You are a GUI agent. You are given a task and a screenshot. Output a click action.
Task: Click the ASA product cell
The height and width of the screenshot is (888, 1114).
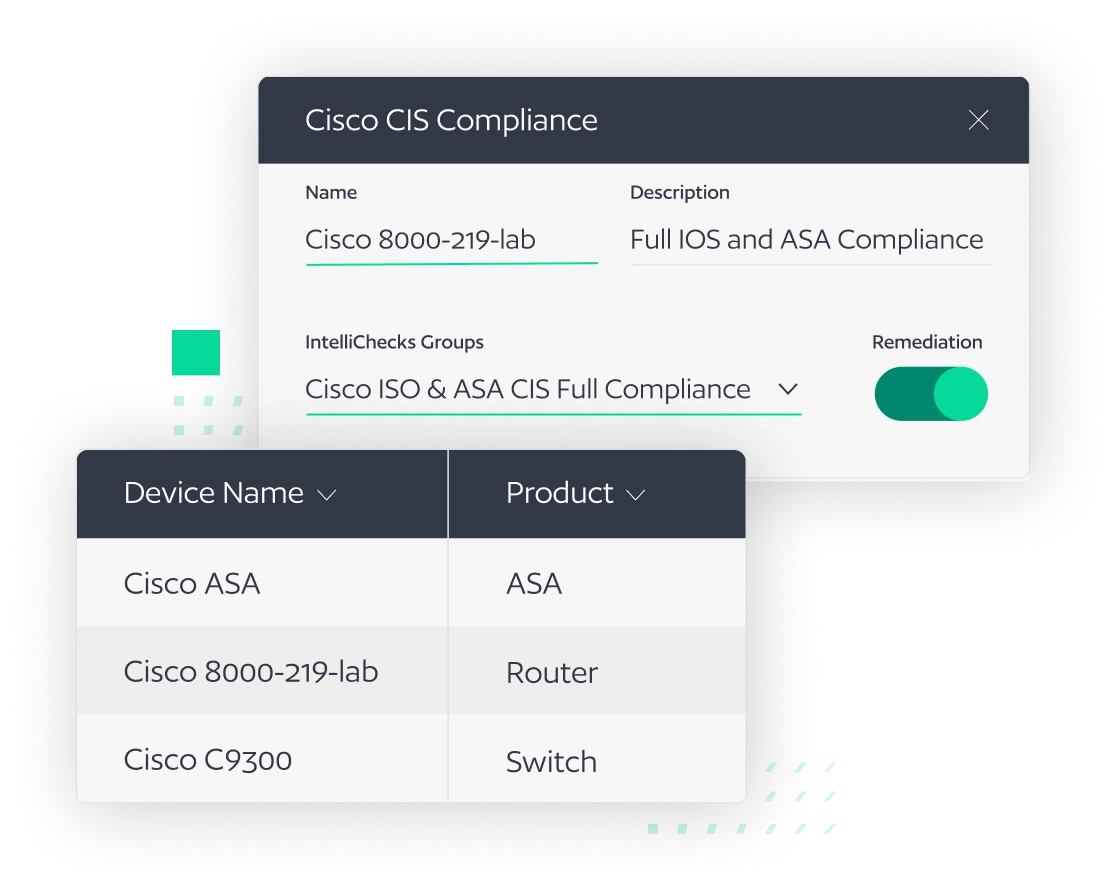point(533,583)
